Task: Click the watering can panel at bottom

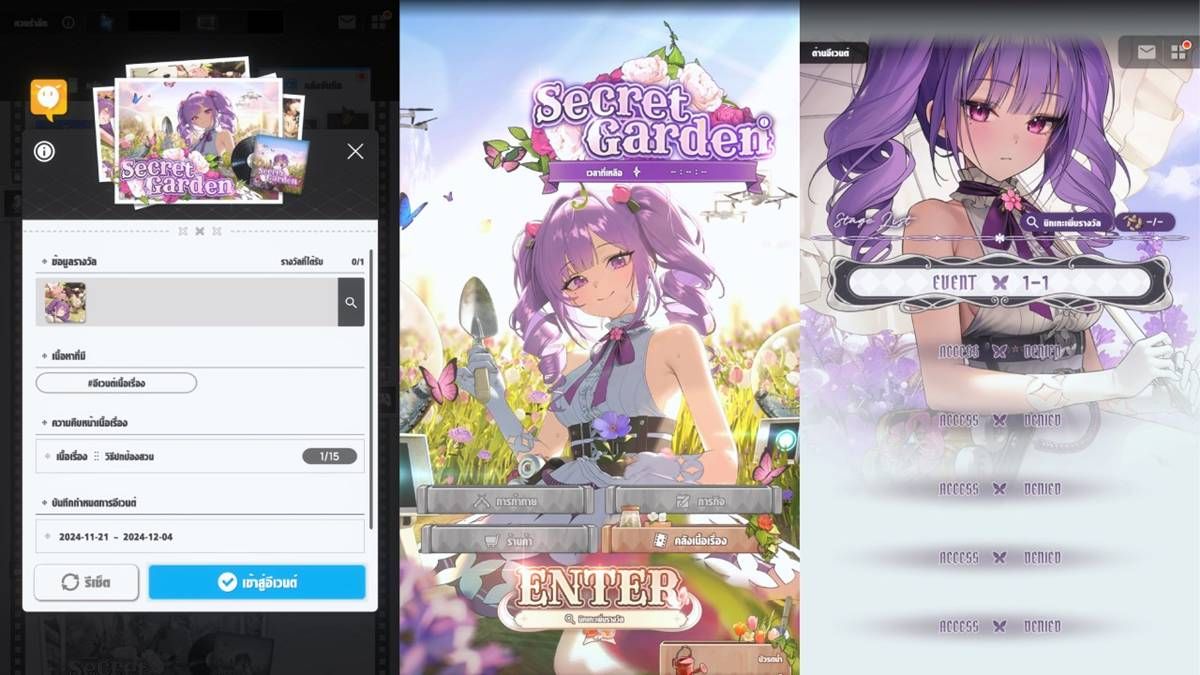Action: pos(728,659)
